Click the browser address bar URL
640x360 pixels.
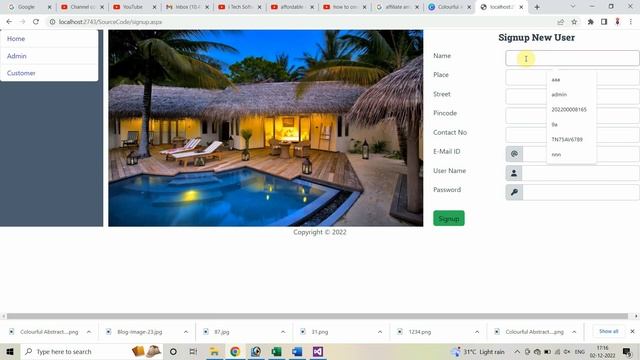point(110,22)
